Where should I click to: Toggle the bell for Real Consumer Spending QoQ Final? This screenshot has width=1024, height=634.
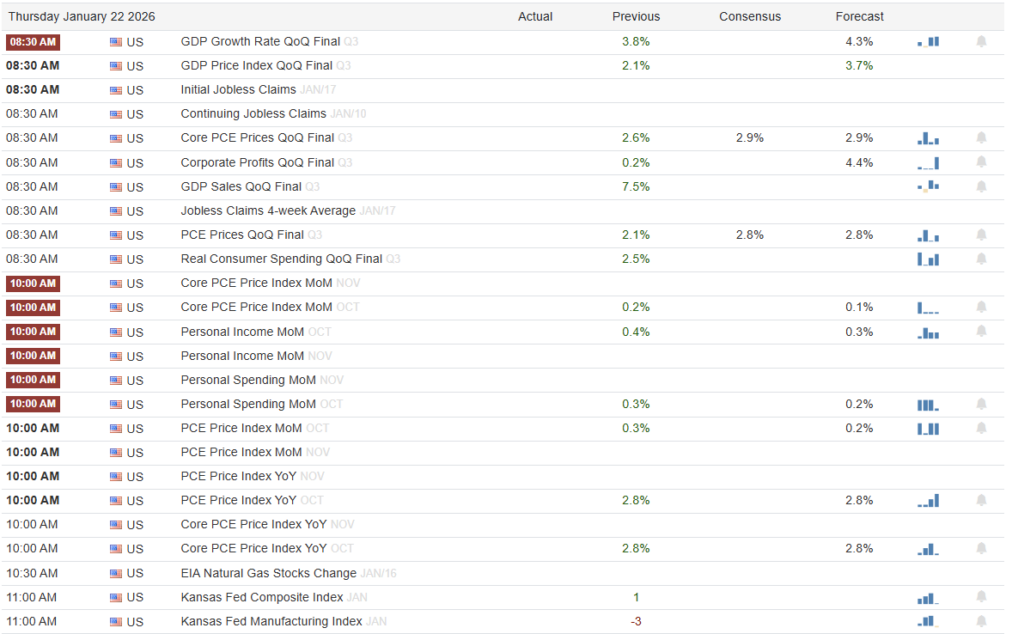pyautogui.click(x=981, y=259)
